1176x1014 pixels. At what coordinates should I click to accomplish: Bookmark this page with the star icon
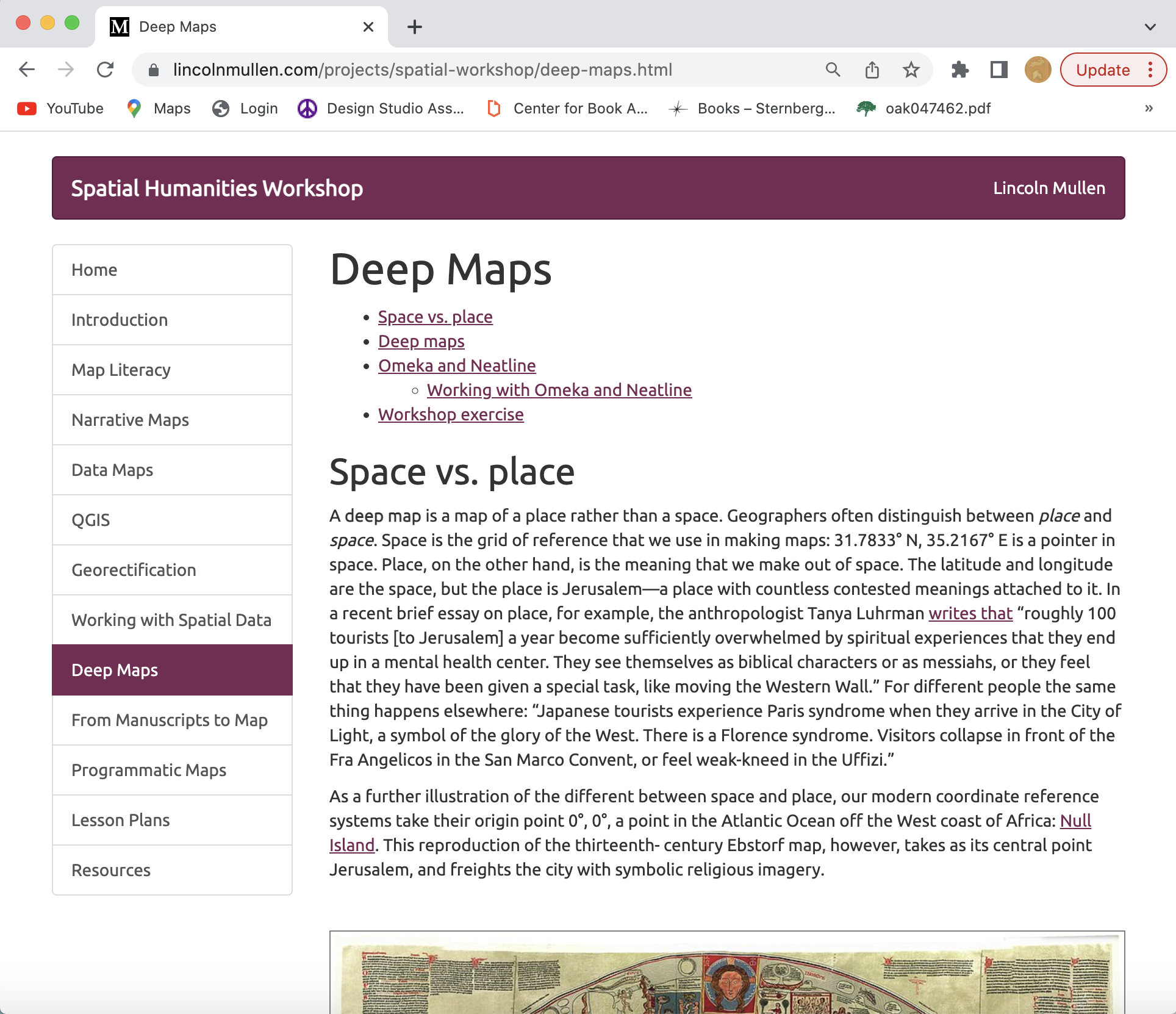(911, 70)
